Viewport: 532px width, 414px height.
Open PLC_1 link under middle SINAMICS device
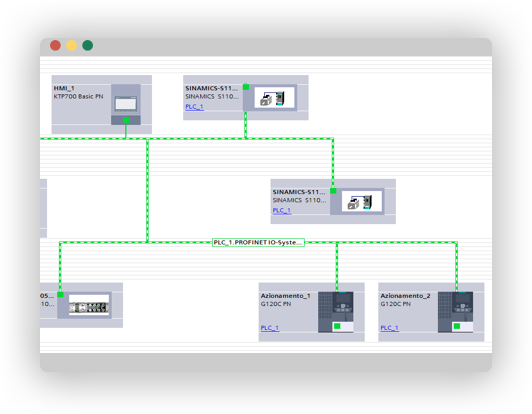pyautogui.click(x=282, y=210)
